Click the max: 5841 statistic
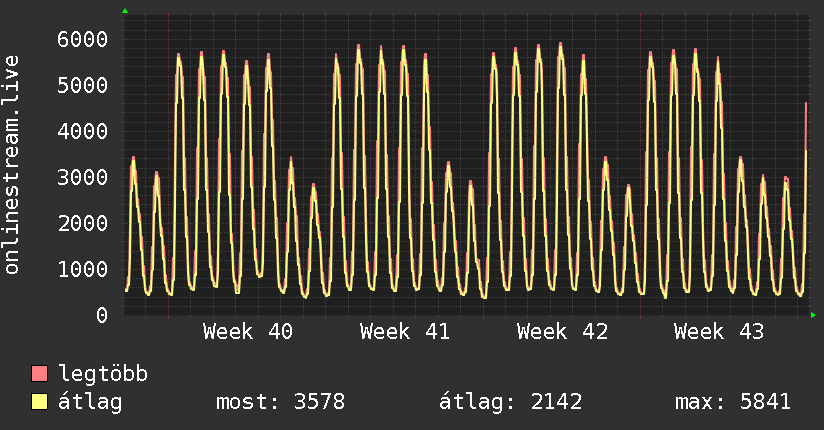The height and width of the screenshot is (430, 824). click(733, 402)
